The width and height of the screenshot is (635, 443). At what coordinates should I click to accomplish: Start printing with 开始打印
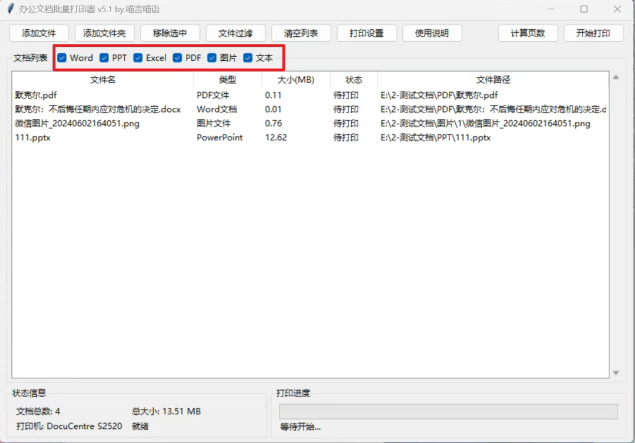pyautogui.click(x=594, y=33)
